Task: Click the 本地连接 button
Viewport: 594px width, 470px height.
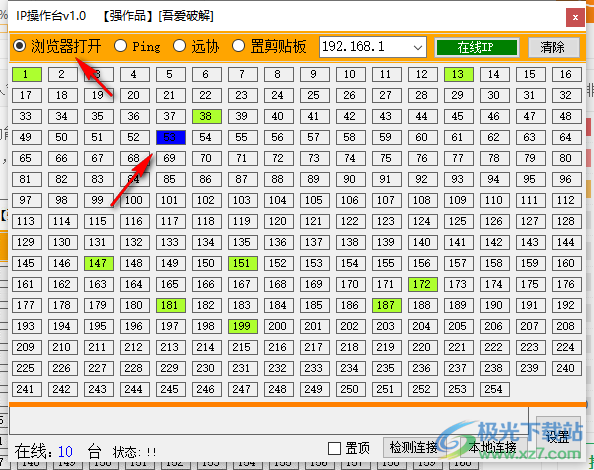Action: pyautogui.click(x=492, y=448)
